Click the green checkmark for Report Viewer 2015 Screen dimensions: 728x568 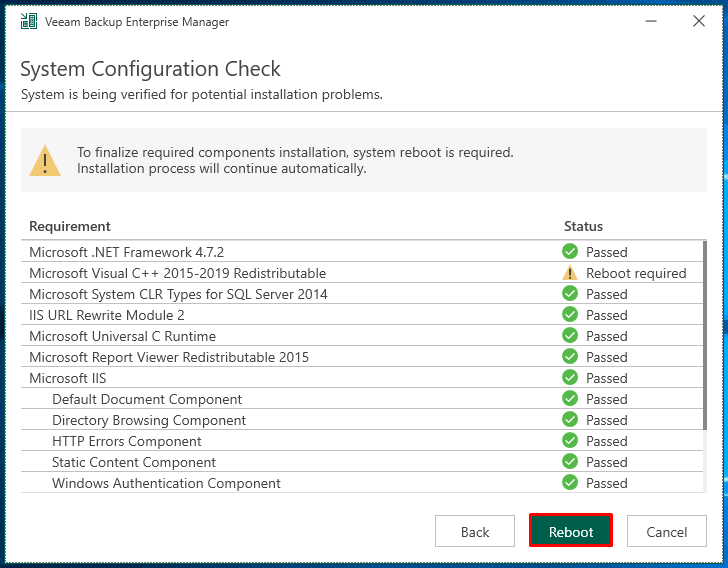(570, 356)
